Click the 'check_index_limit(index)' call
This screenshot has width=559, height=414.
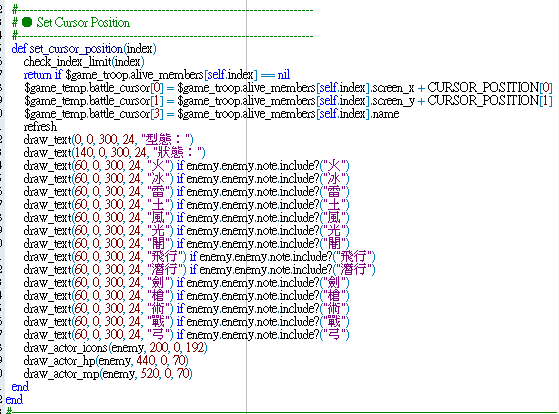(x=84, y=62)
